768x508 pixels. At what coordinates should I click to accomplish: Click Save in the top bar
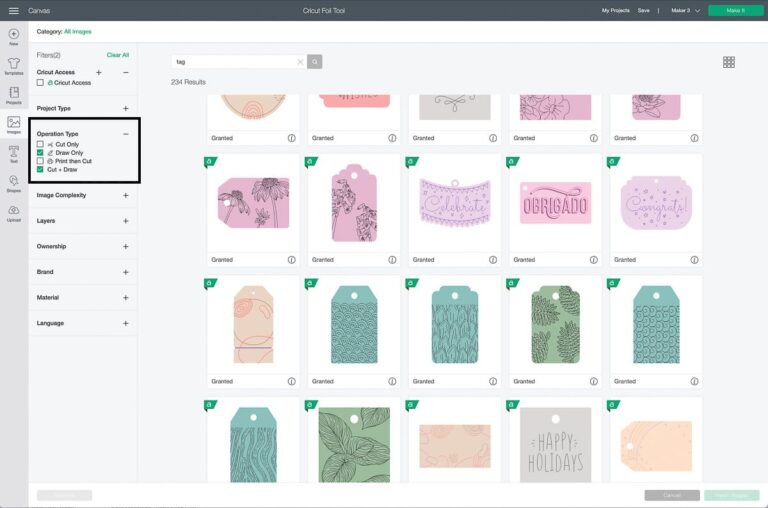[643, 10]
